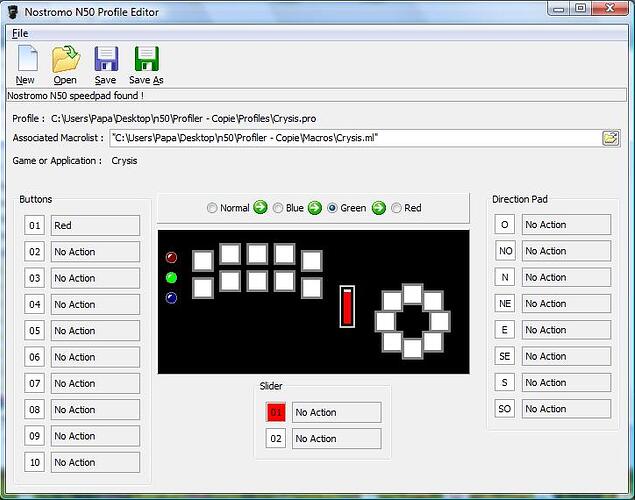
Task: Open the File menu
Action: (20, 33)
